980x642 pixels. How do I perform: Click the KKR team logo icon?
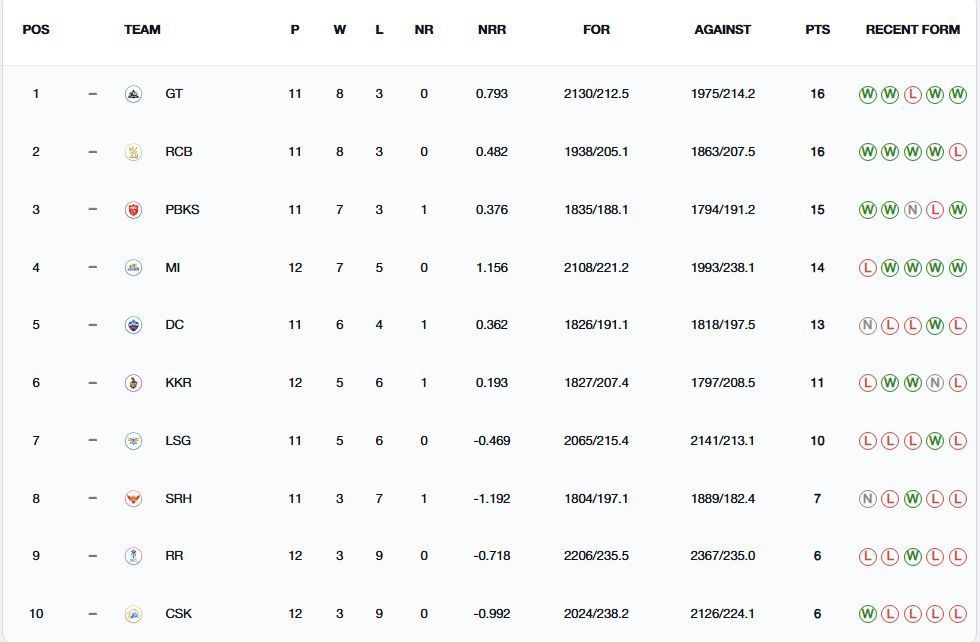coord(133,383)
